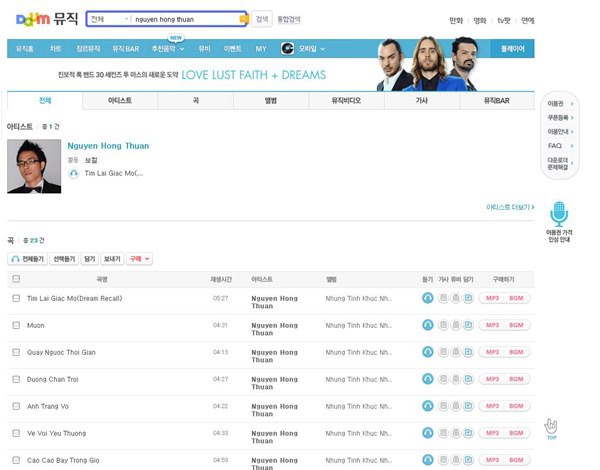
Task: Play the song Cao Cao Bay Trong Gio
Action: pyautogui.click(x=427, y=460)
